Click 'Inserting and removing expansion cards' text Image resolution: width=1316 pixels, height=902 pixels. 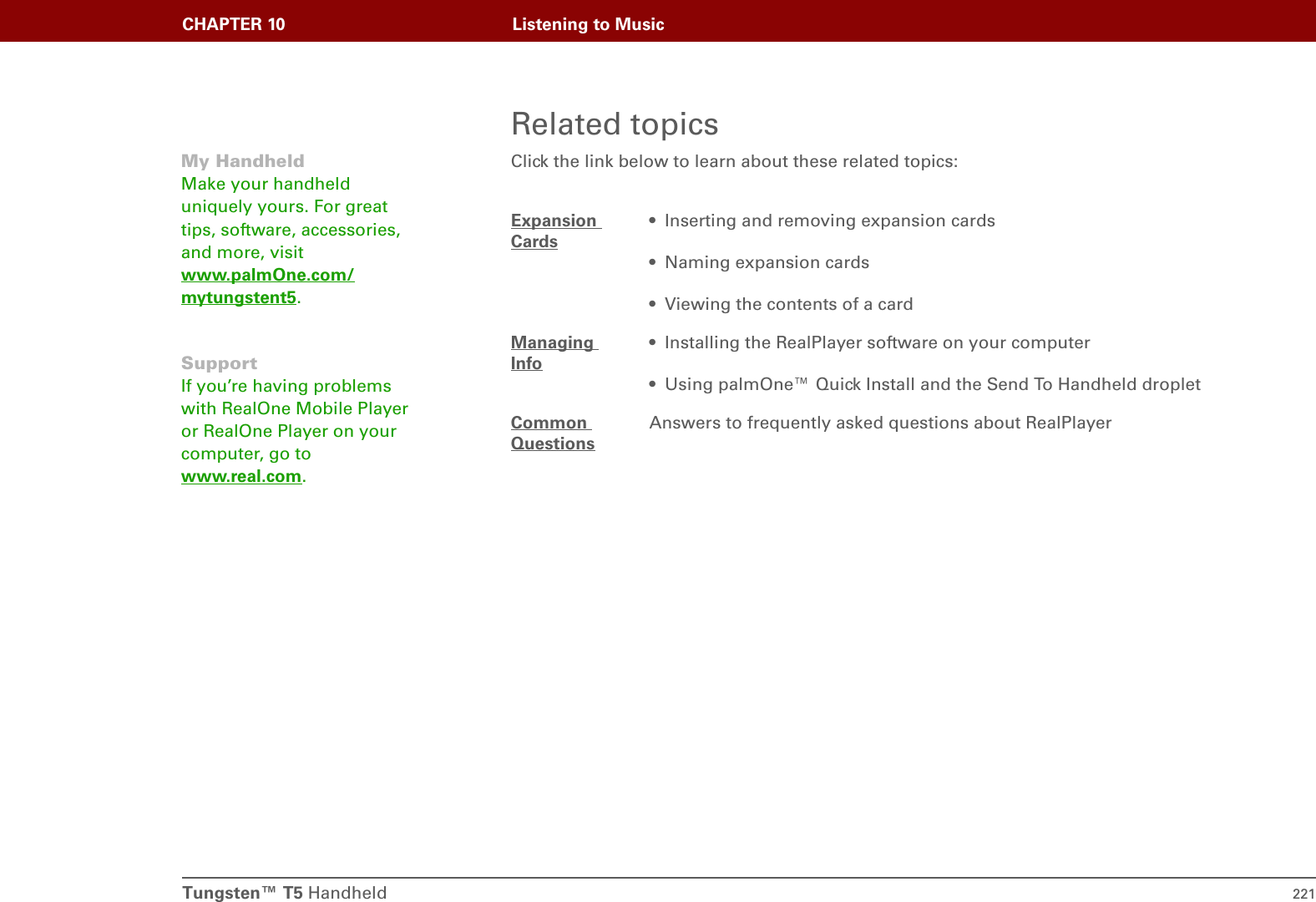pyautogui.click(x=829, y=220)
